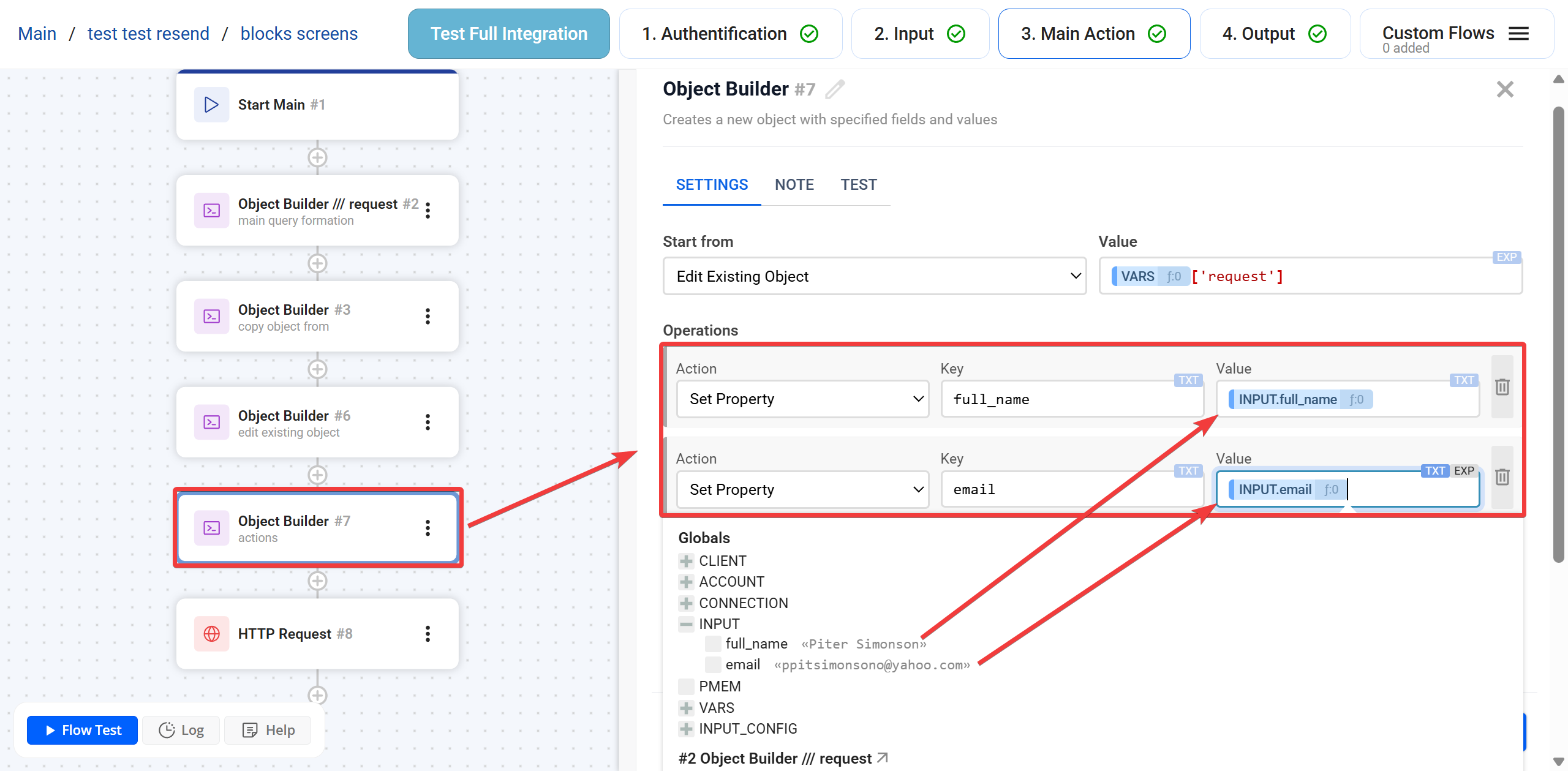Image resolution: width=1568 pixels, height=771 pixels.
Task: Toggle EXP mode on email value field
Action: point(1464,471)
